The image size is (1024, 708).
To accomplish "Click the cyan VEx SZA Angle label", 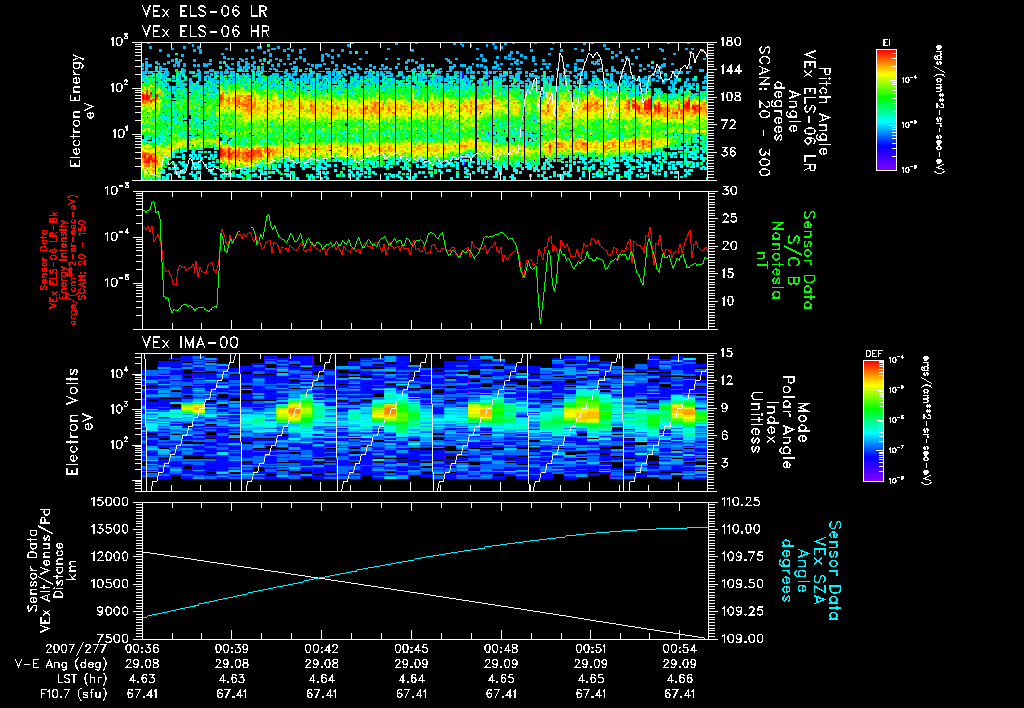I will (x=810, y=570).
